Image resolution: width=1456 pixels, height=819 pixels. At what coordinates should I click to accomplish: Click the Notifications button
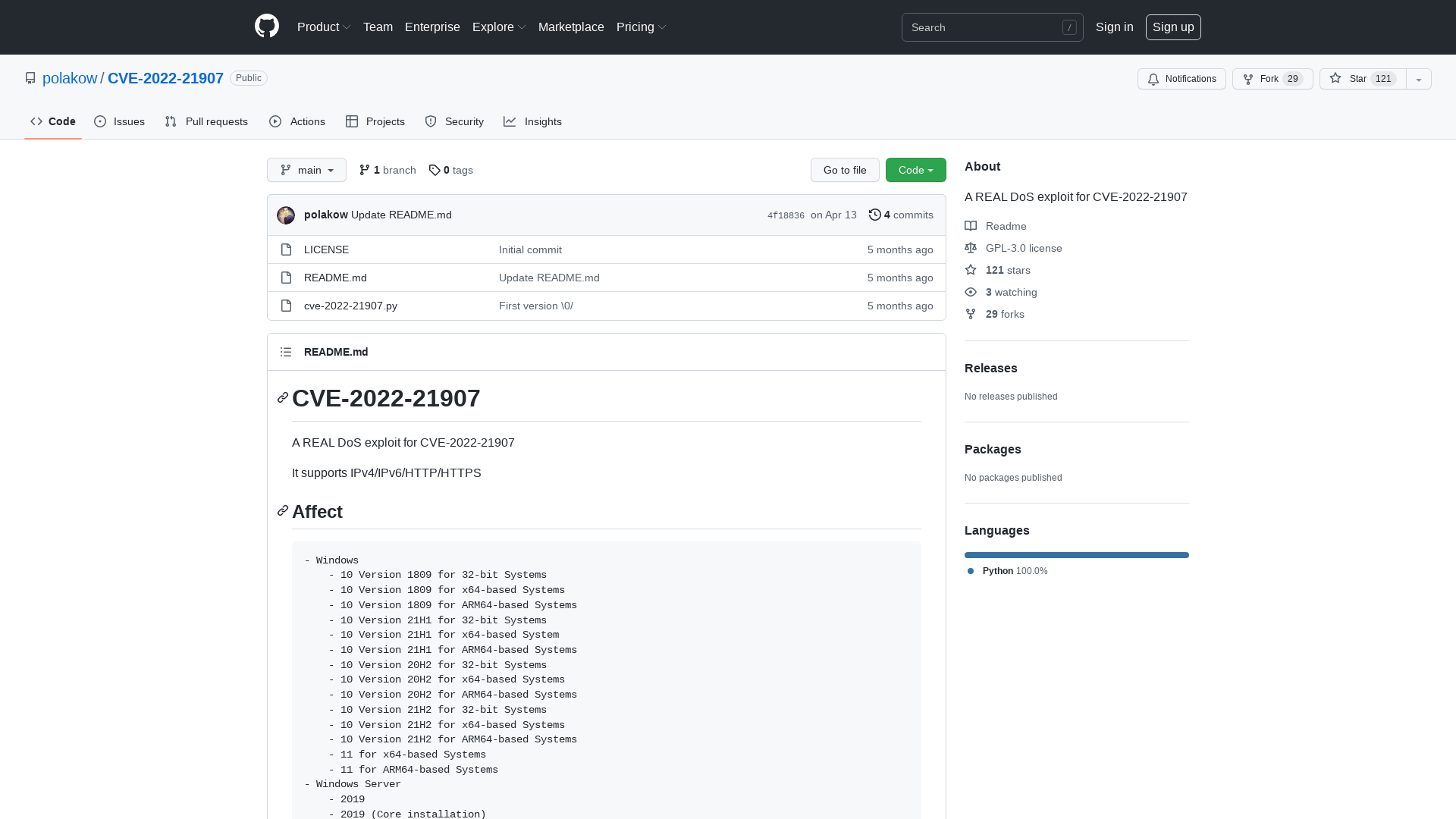point(1181,79)
